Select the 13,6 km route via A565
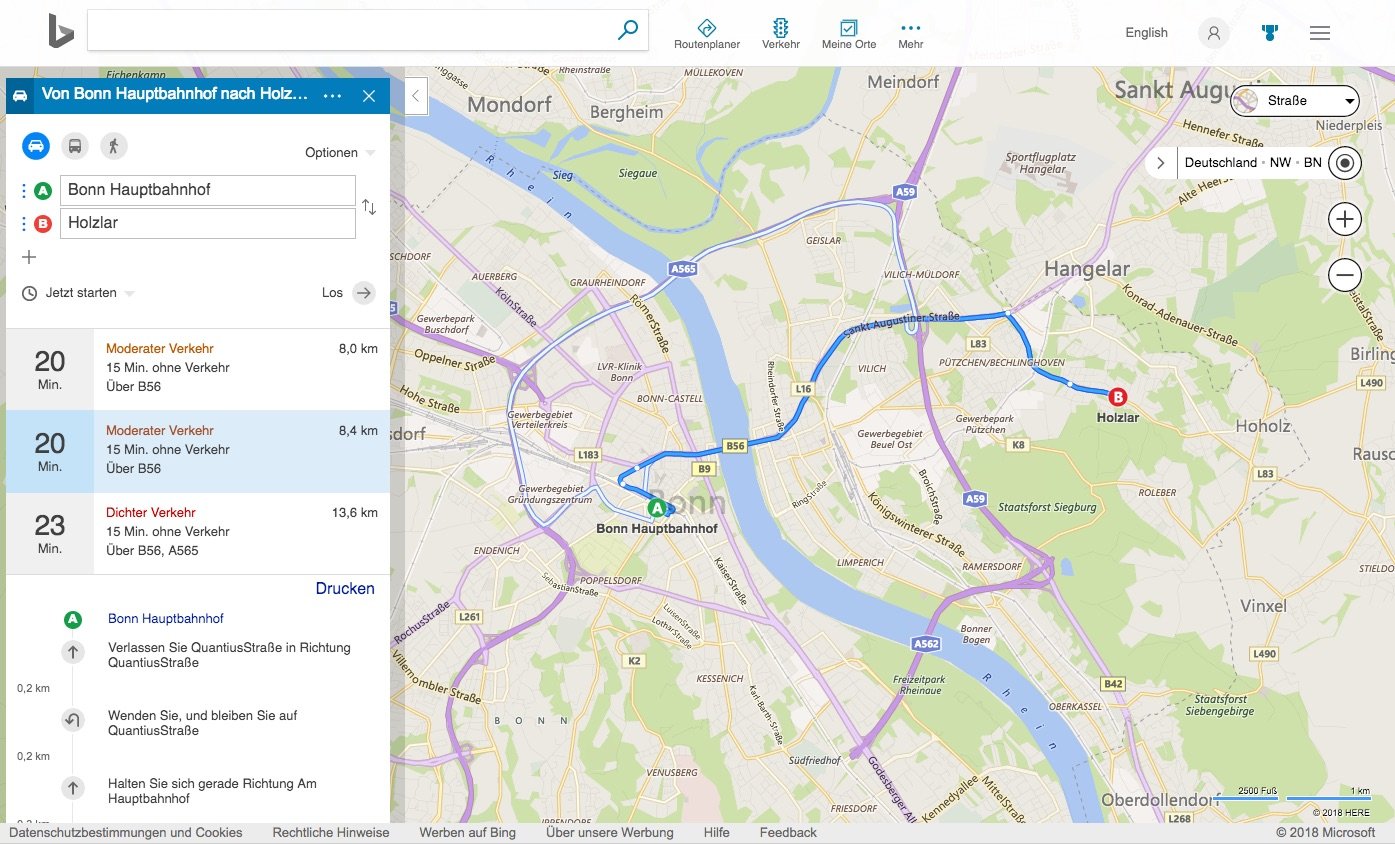Image resolution: width=1395 pixels, height=844 pixels. [x=198, y=532]
